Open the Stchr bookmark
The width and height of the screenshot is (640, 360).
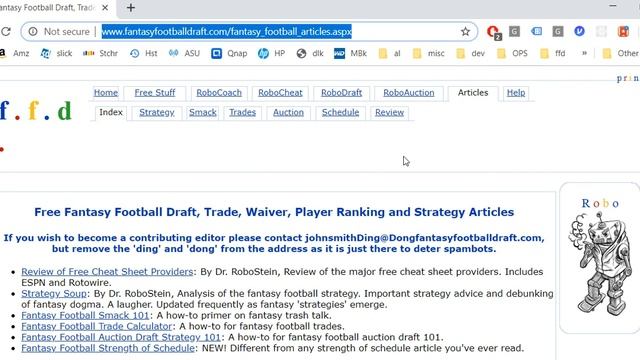[100, 53]
